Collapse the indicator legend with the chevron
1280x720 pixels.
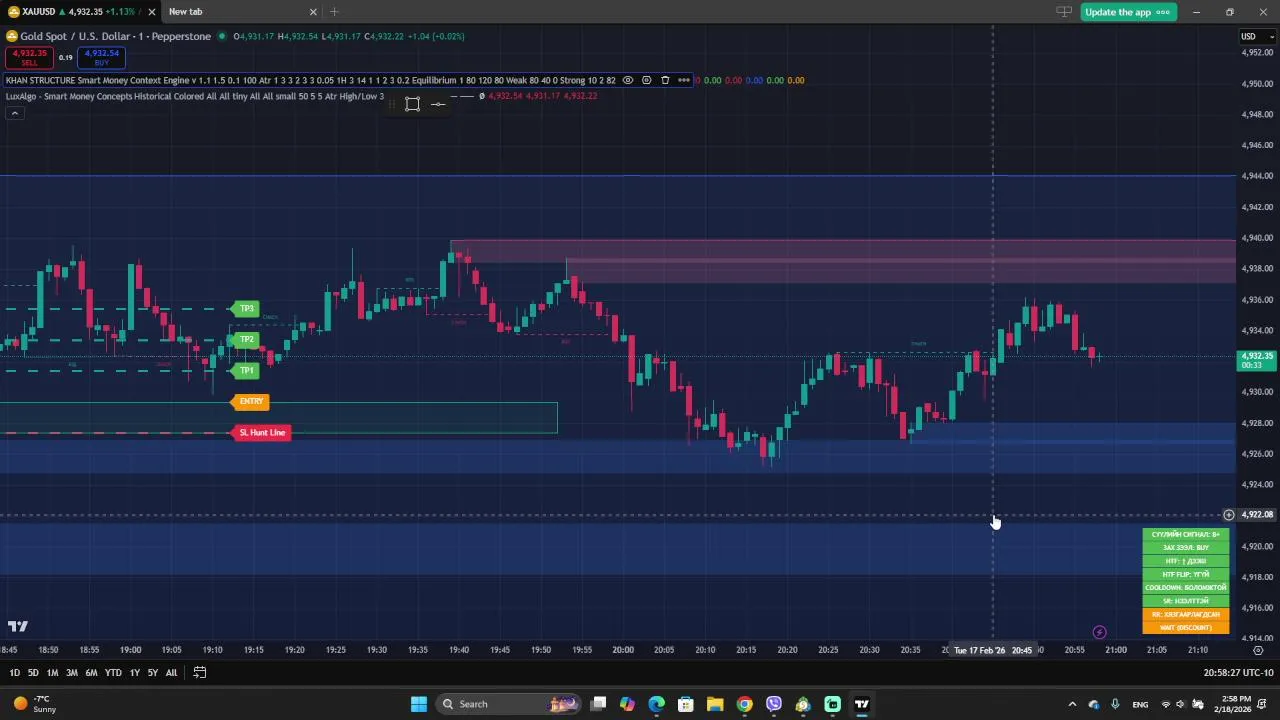[x=14, y=113]
